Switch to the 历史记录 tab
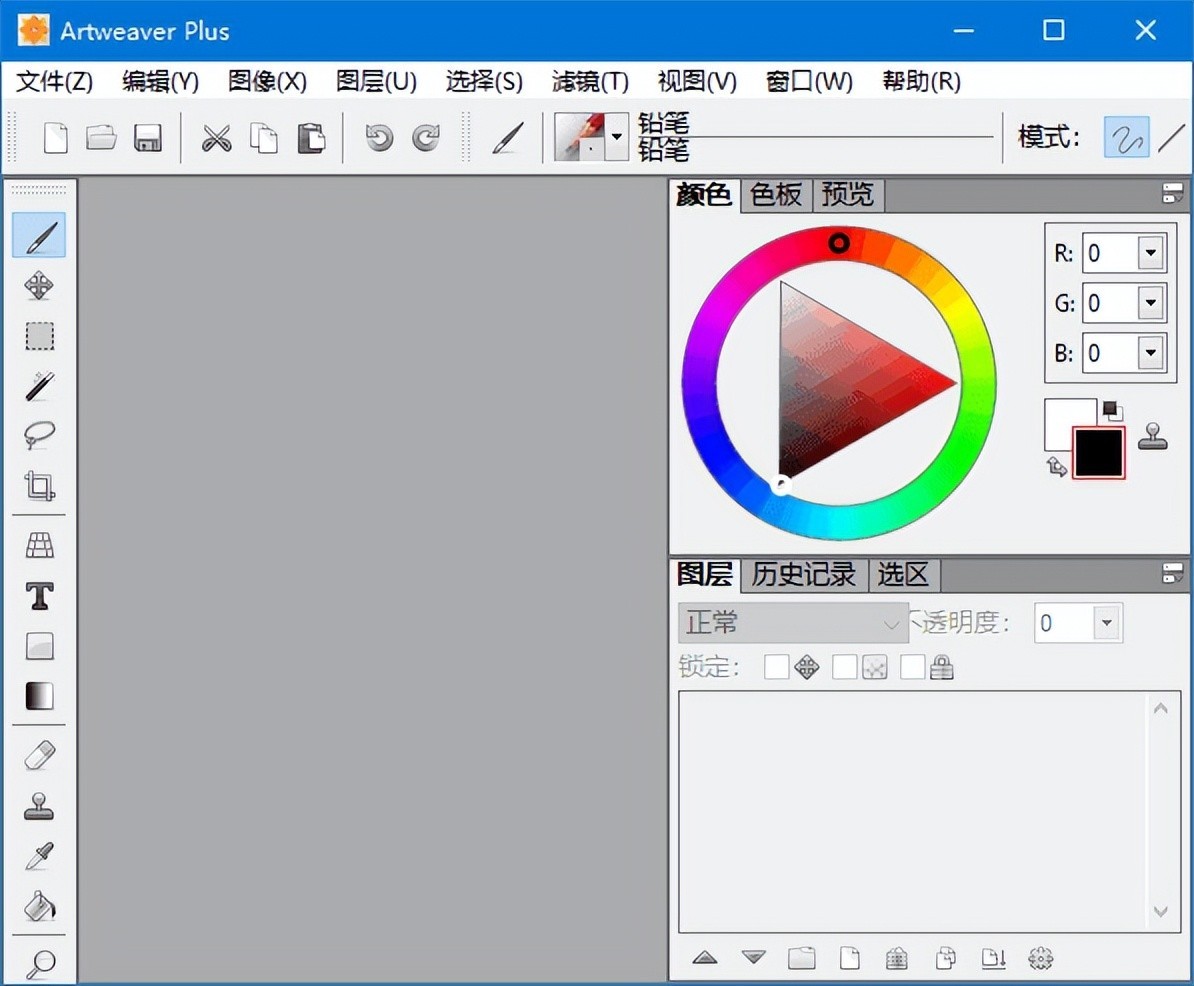This screenshot has height=986, width=1194. pos(803,575)
